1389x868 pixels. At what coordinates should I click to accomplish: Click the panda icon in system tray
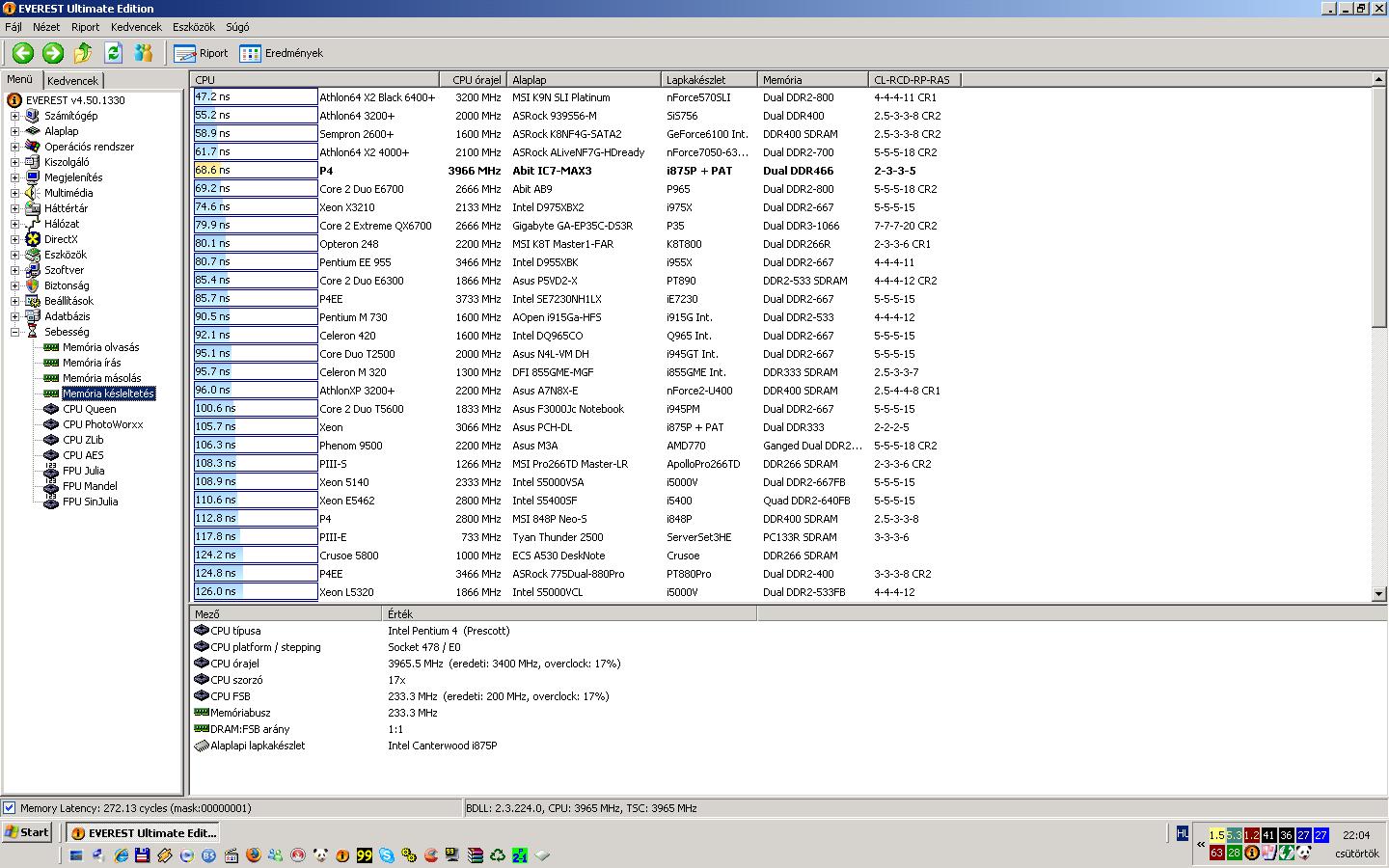pyautogui.click(x=1303, y=853)
